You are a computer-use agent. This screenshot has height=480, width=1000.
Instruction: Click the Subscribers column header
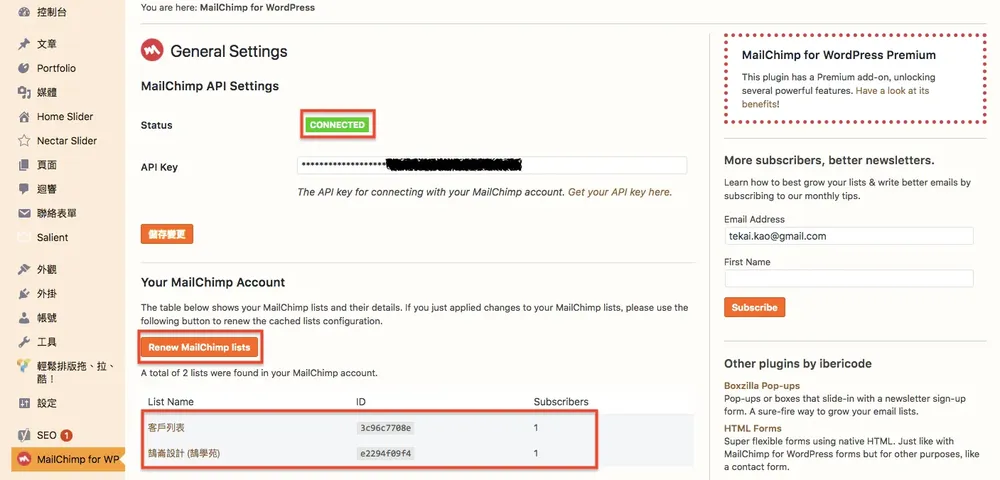(x=561, y=402)
